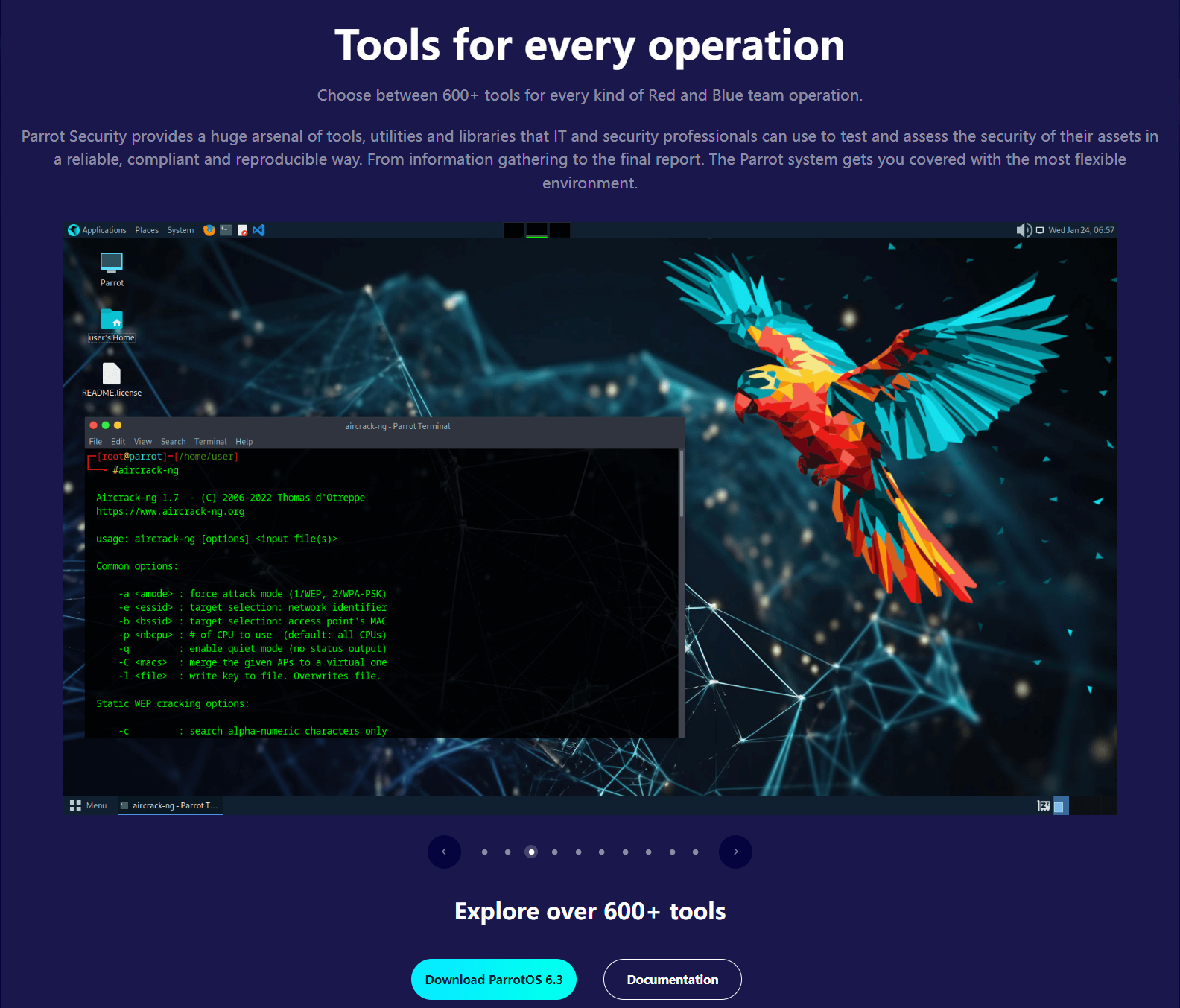Open the bottom panel Menu button
1180x1008 pixels.
pyautogui.click(x=88, y=805)
